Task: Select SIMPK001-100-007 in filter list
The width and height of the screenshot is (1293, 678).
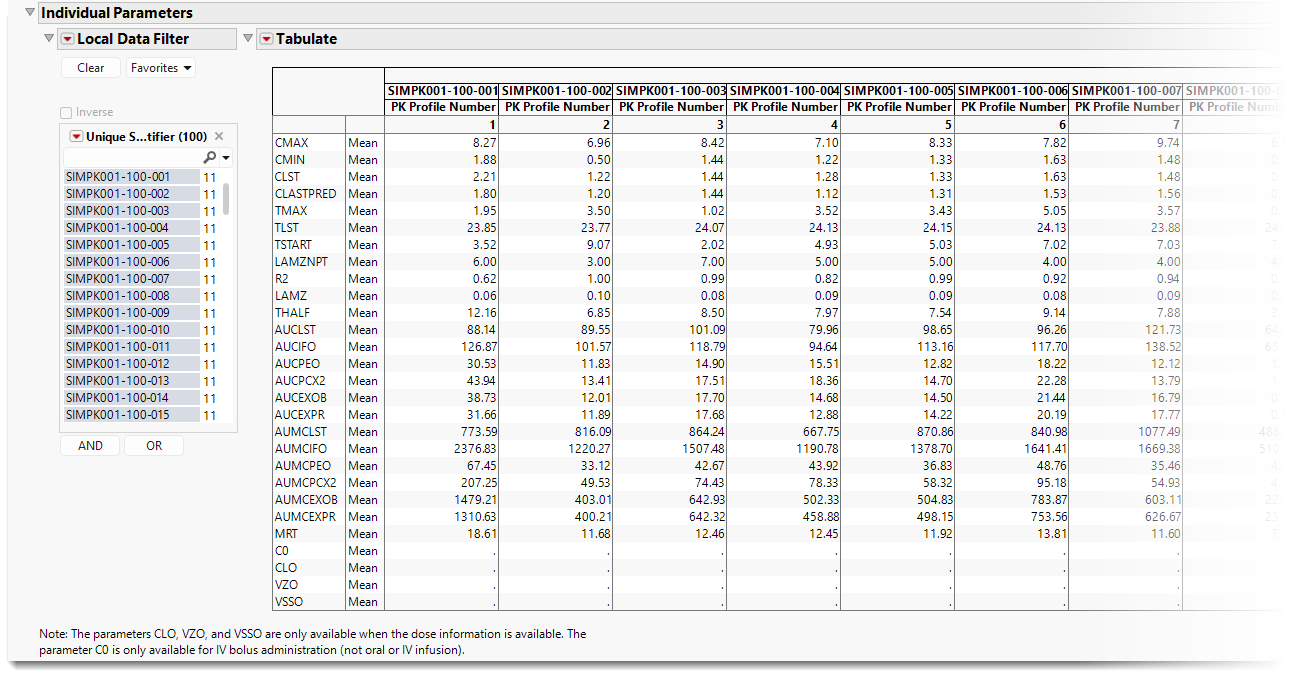Action: tap(132, 279)
